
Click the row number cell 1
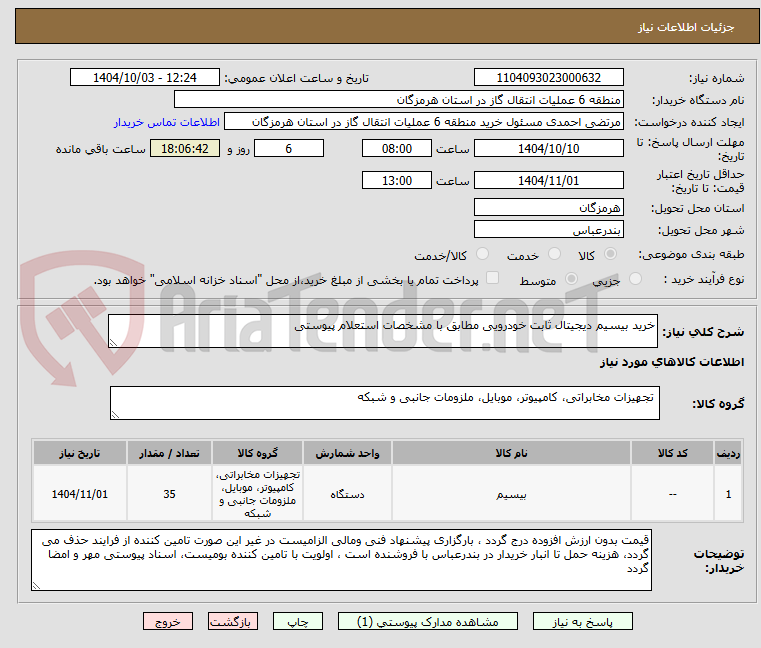tap(728, 494)
